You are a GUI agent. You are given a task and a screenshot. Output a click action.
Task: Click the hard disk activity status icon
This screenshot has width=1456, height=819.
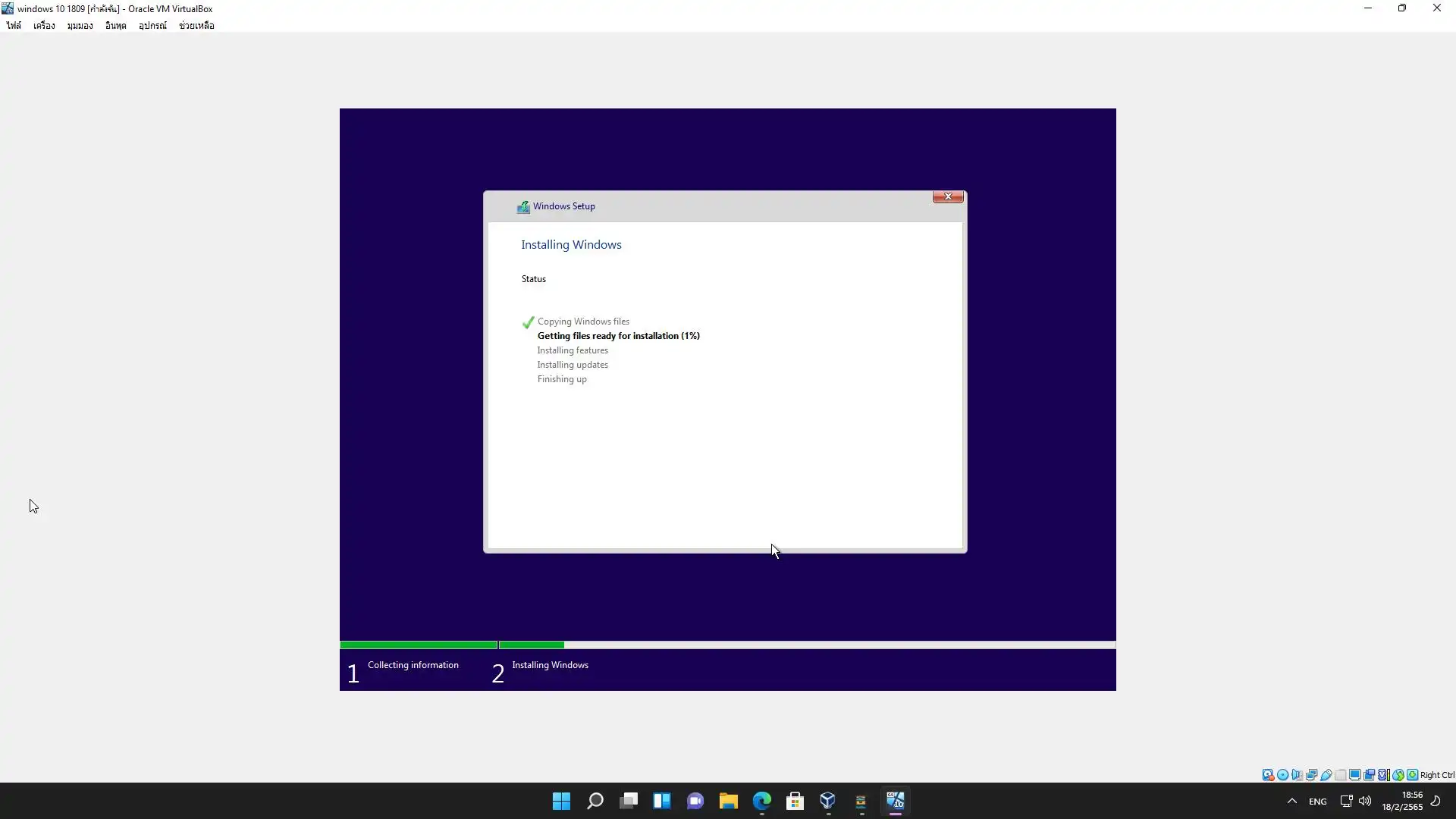(x=1268, y=775)
